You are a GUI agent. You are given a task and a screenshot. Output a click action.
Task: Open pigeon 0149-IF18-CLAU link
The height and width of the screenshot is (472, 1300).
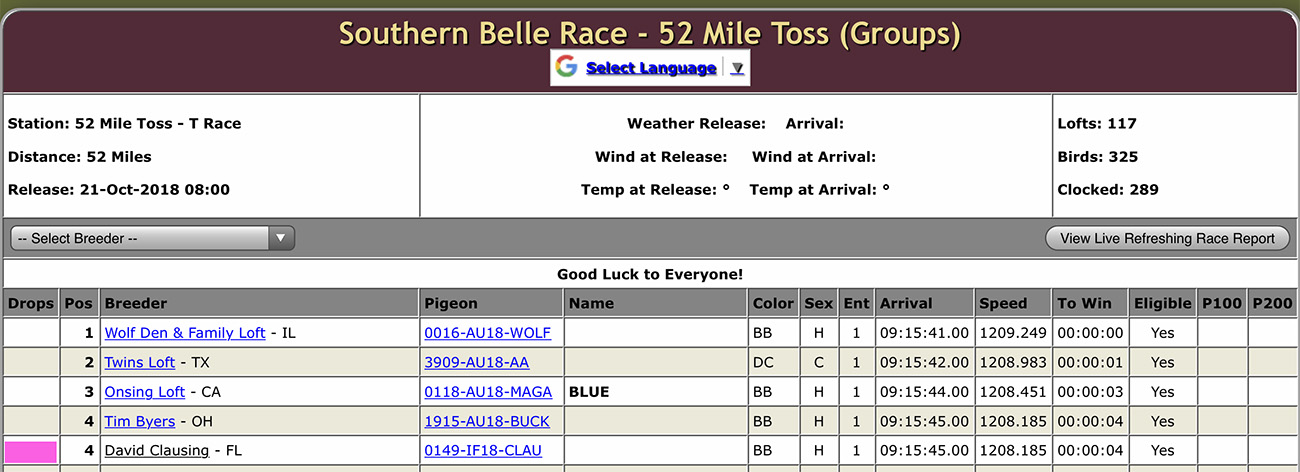483,451
